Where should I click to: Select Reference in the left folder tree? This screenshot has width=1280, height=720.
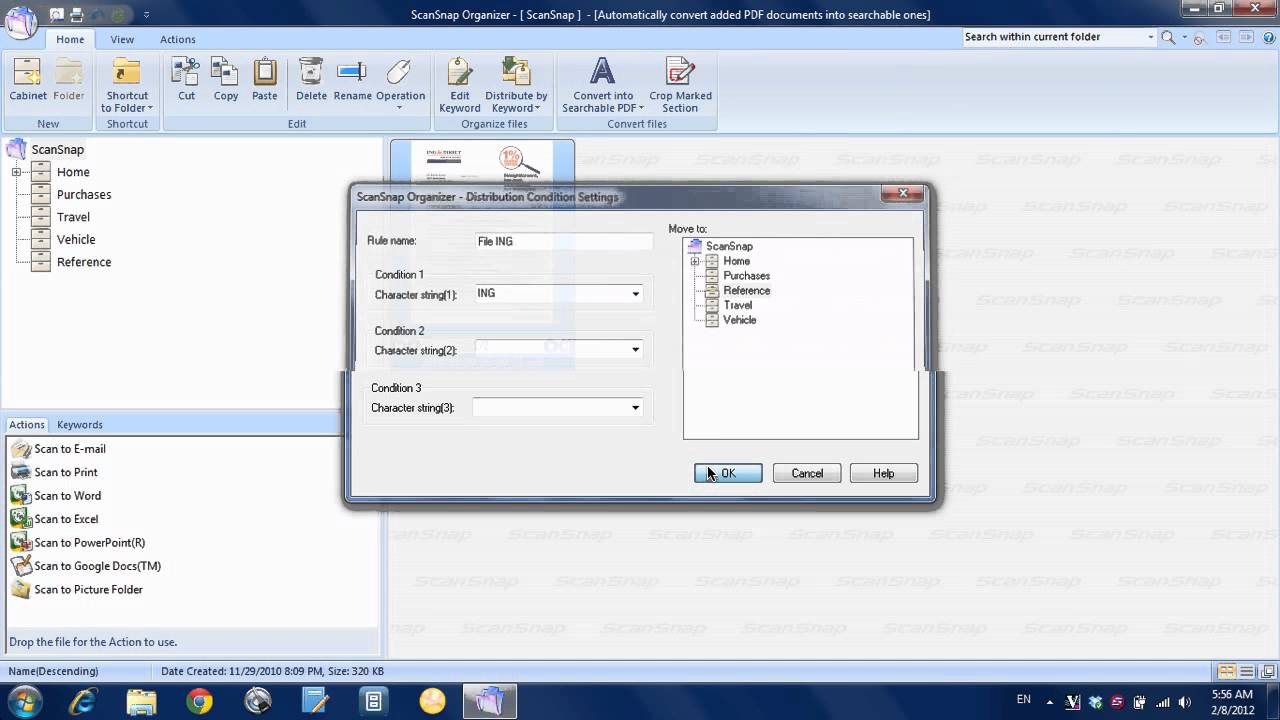(x=84, y=262)
